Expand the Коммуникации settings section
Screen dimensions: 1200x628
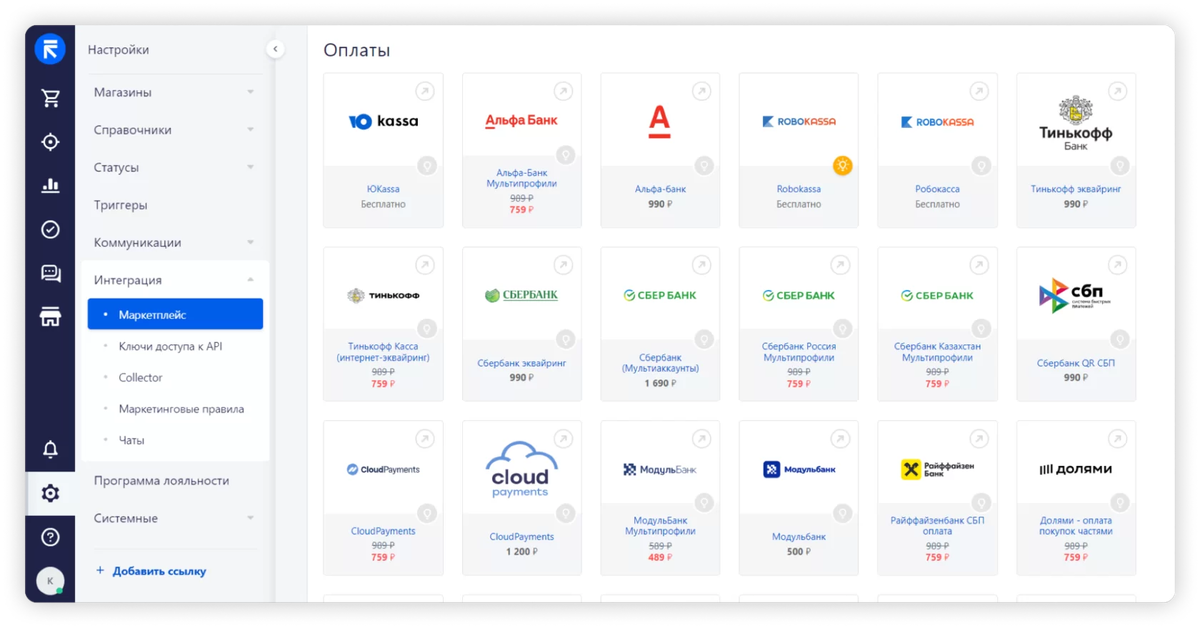coord(174,242)
